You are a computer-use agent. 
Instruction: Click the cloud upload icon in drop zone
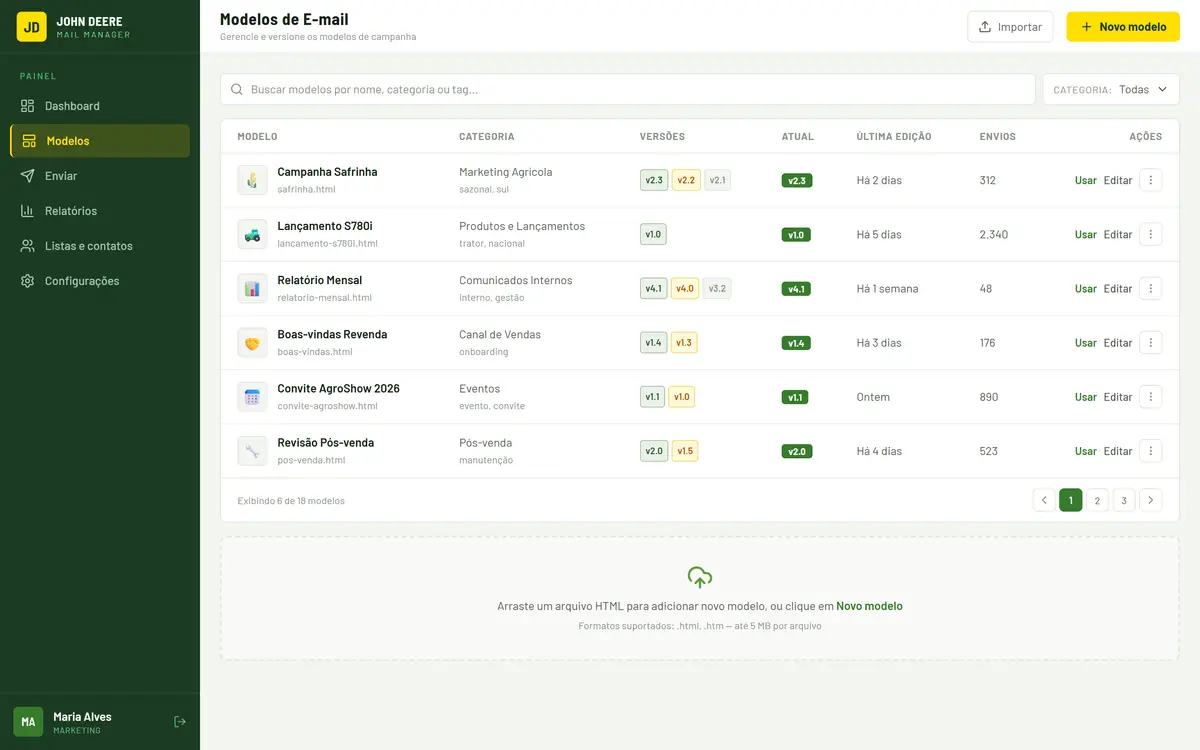[x=700, y=577]
